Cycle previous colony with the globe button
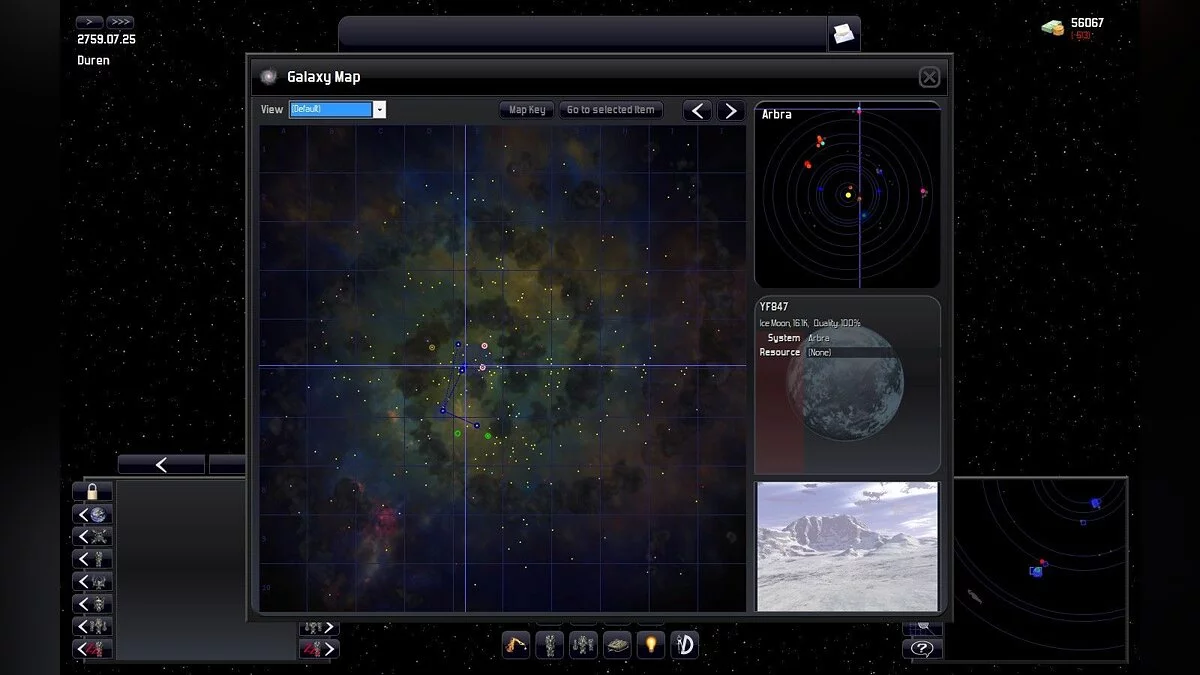 click(92, 514)
